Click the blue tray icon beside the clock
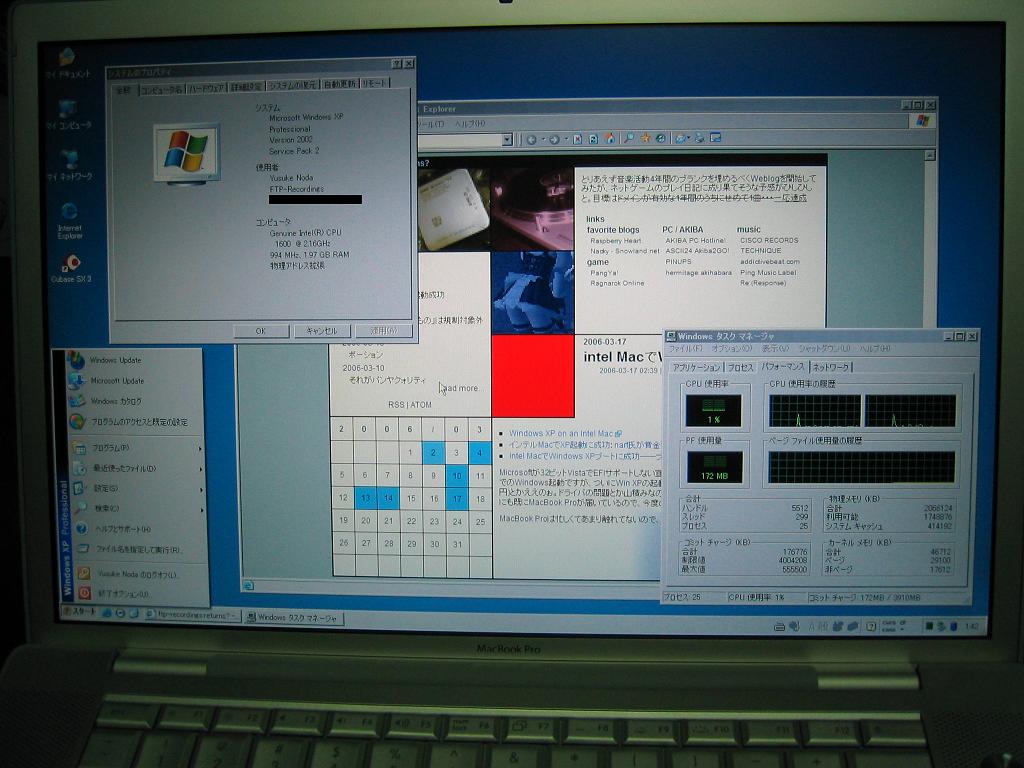This screenshot has width=1024, height=768. tap(953, 626)
